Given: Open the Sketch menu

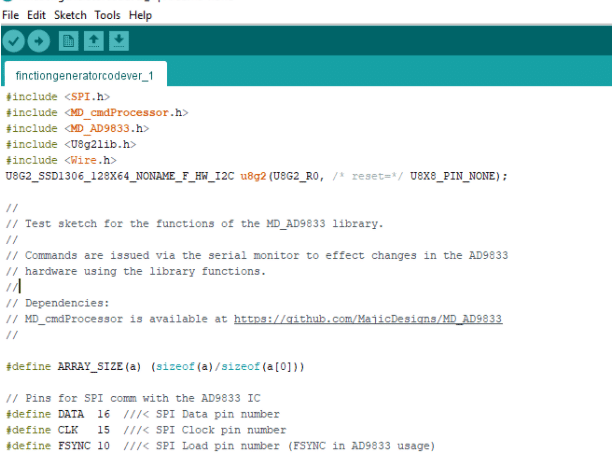Looking at the screenshot, I should pos(70,15).
